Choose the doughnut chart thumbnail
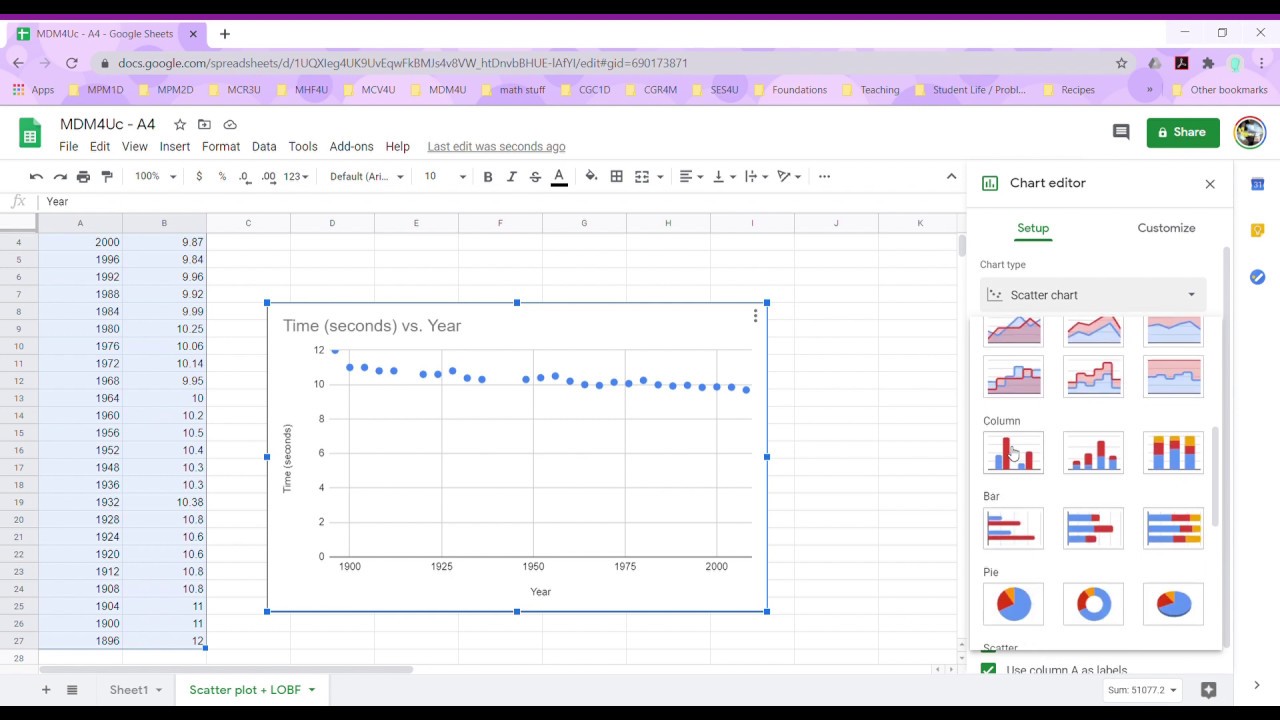The image size is (1280, 720). coord(1093,604)
